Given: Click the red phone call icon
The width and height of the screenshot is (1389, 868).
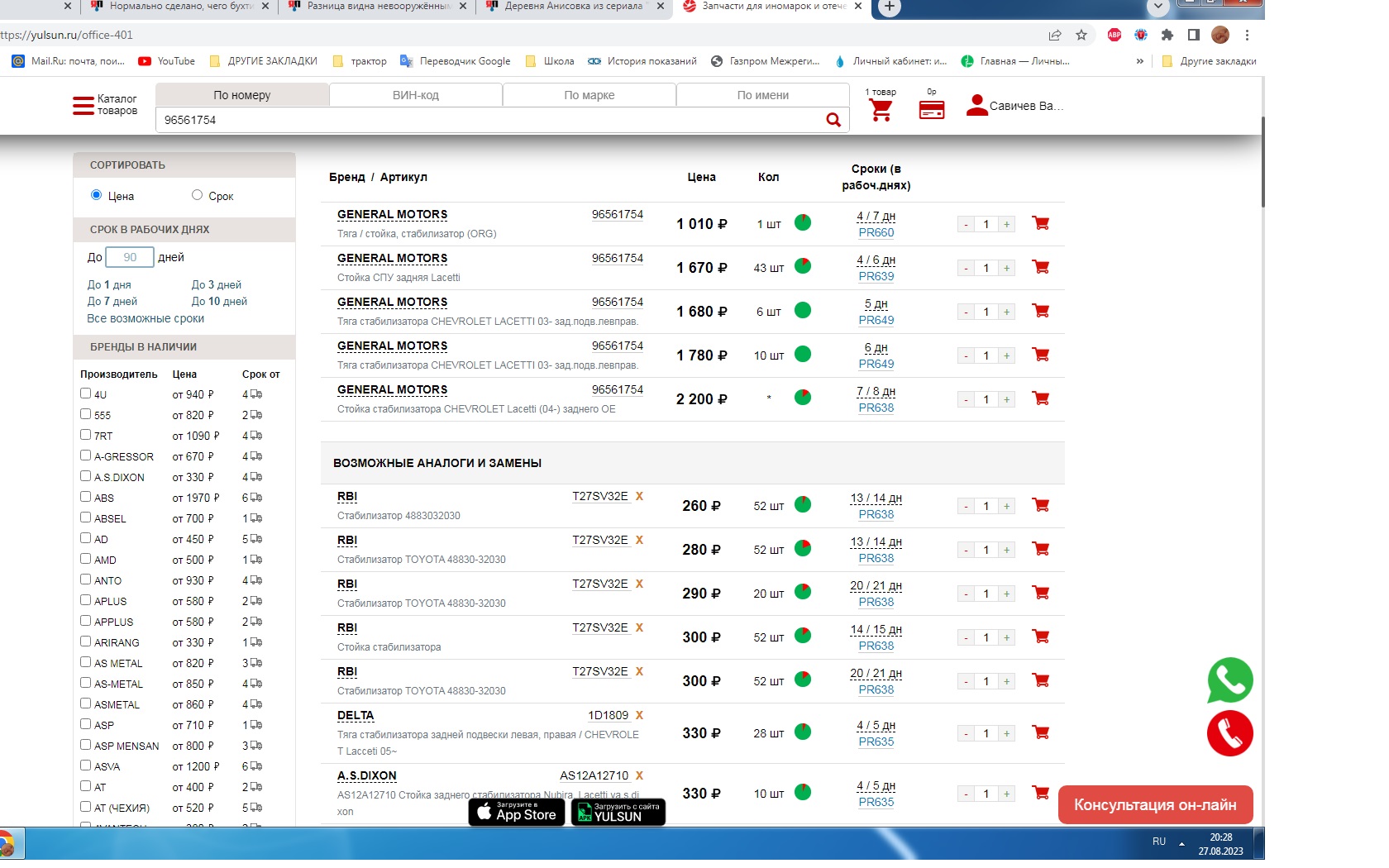Looking at the screenshot, I should pos(1230,733).
